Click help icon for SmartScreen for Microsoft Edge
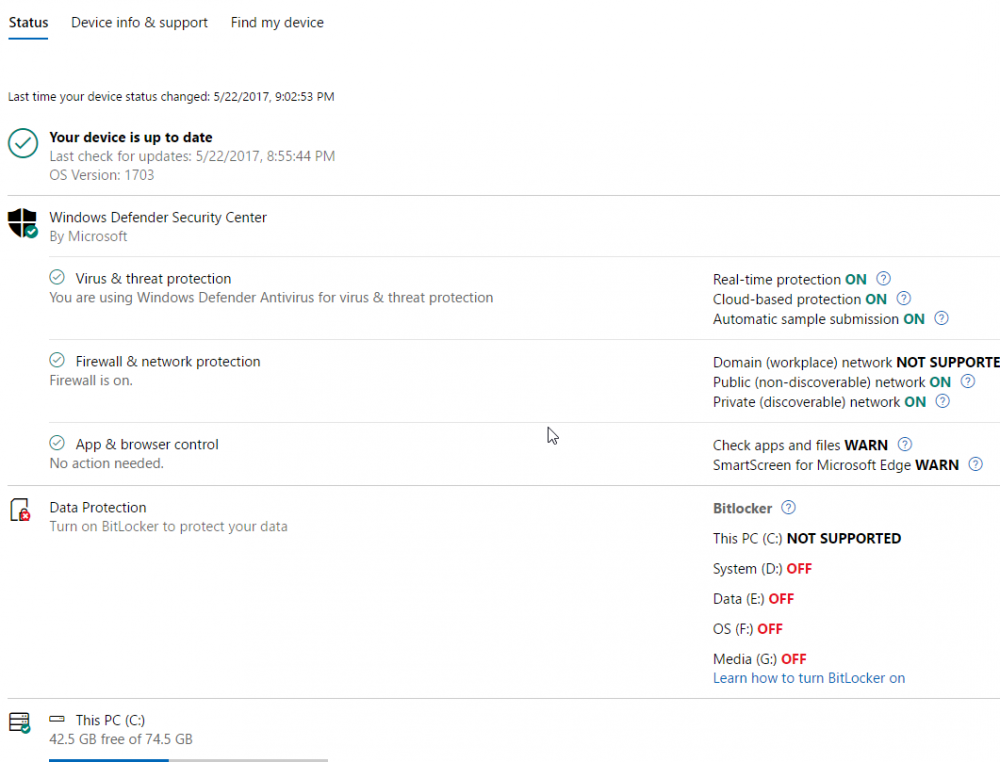 pyautogui.click(x=975, y=465)
